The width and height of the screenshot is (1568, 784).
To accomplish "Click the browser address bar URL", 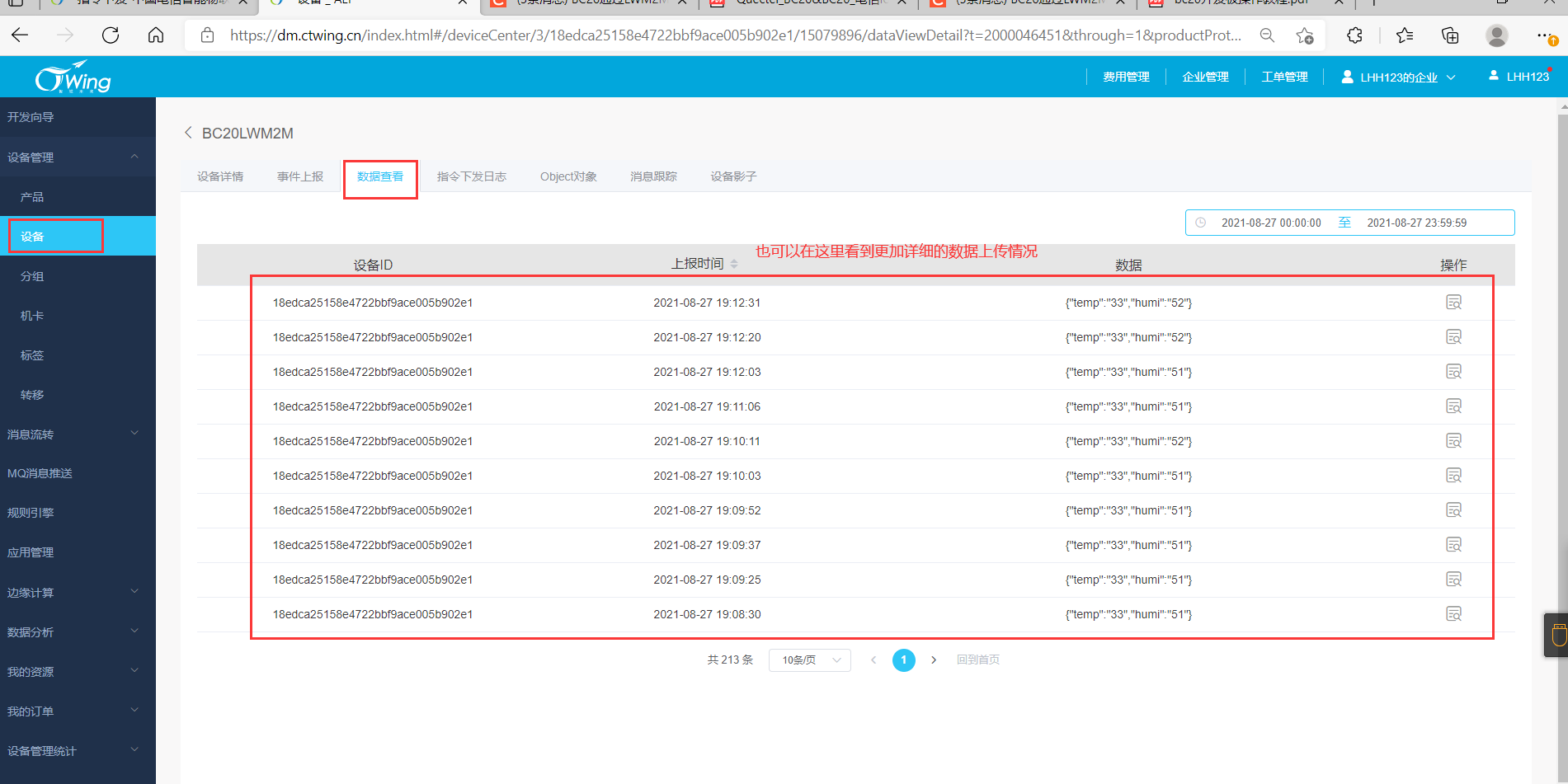I will click(x=736, y=35).
